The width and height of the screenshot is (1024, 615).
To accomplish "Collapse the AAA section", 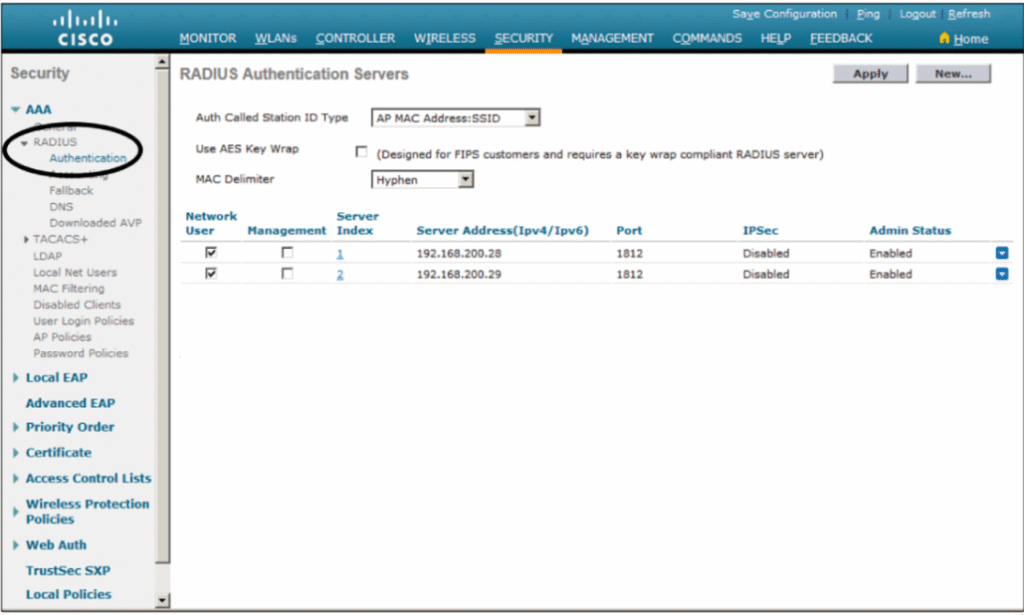I will [15, 110].
